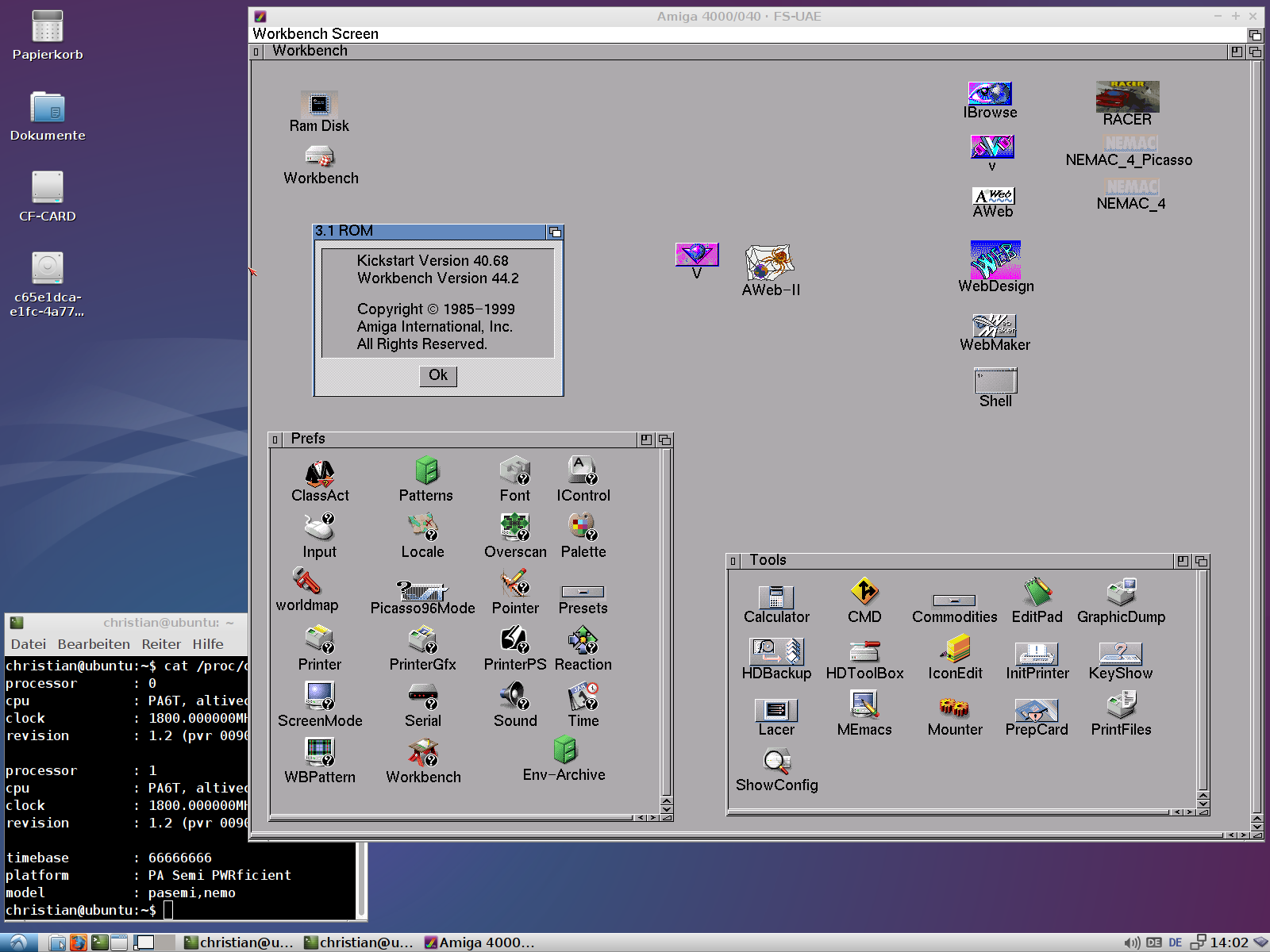1270x952 pixels.
Task: Select the Calculator tool icon
Action: [x=775, y=597]
